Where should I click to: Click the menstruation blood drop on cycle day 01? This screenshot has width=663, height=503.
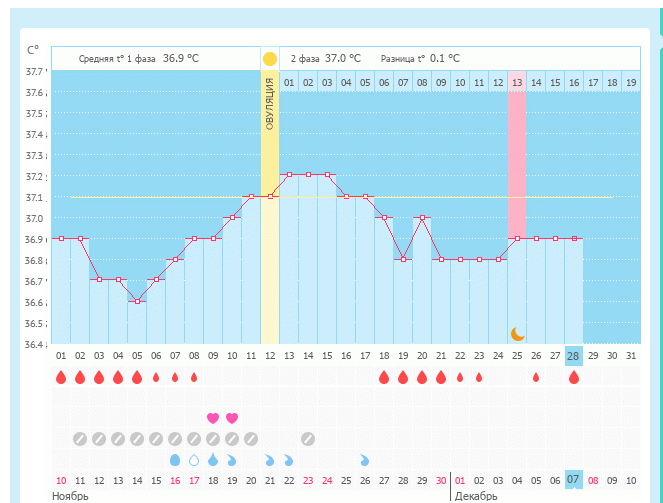pyautogui.click(x=61, y=377)
